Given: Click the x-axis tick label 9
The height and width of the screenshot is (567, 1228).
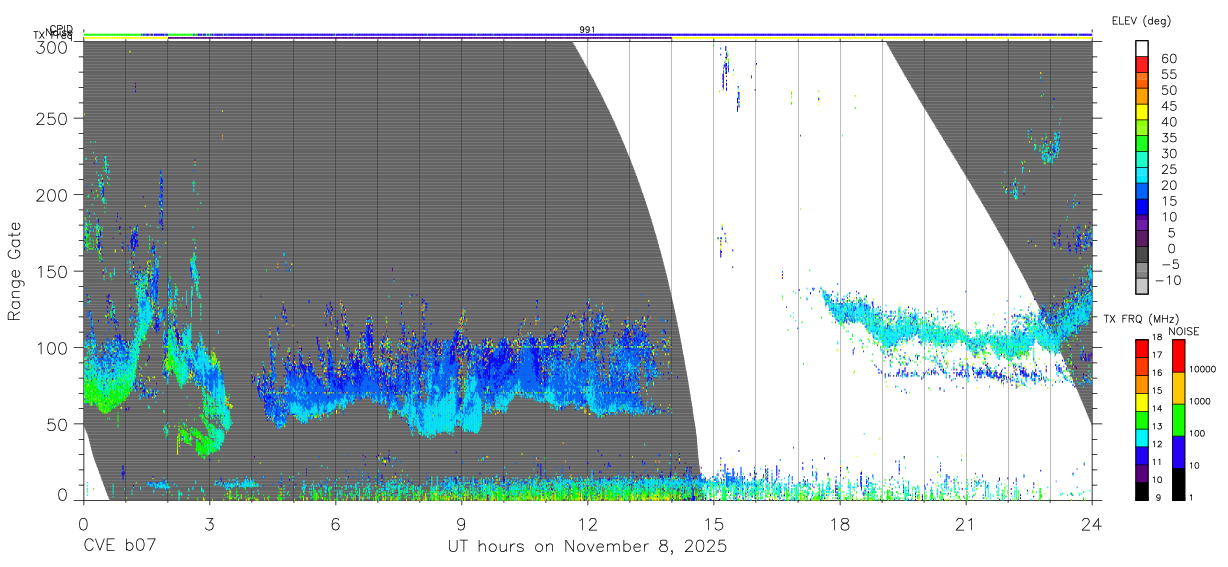Looking at the screenshot, I should pyautogui.click(x=461, y=523).
